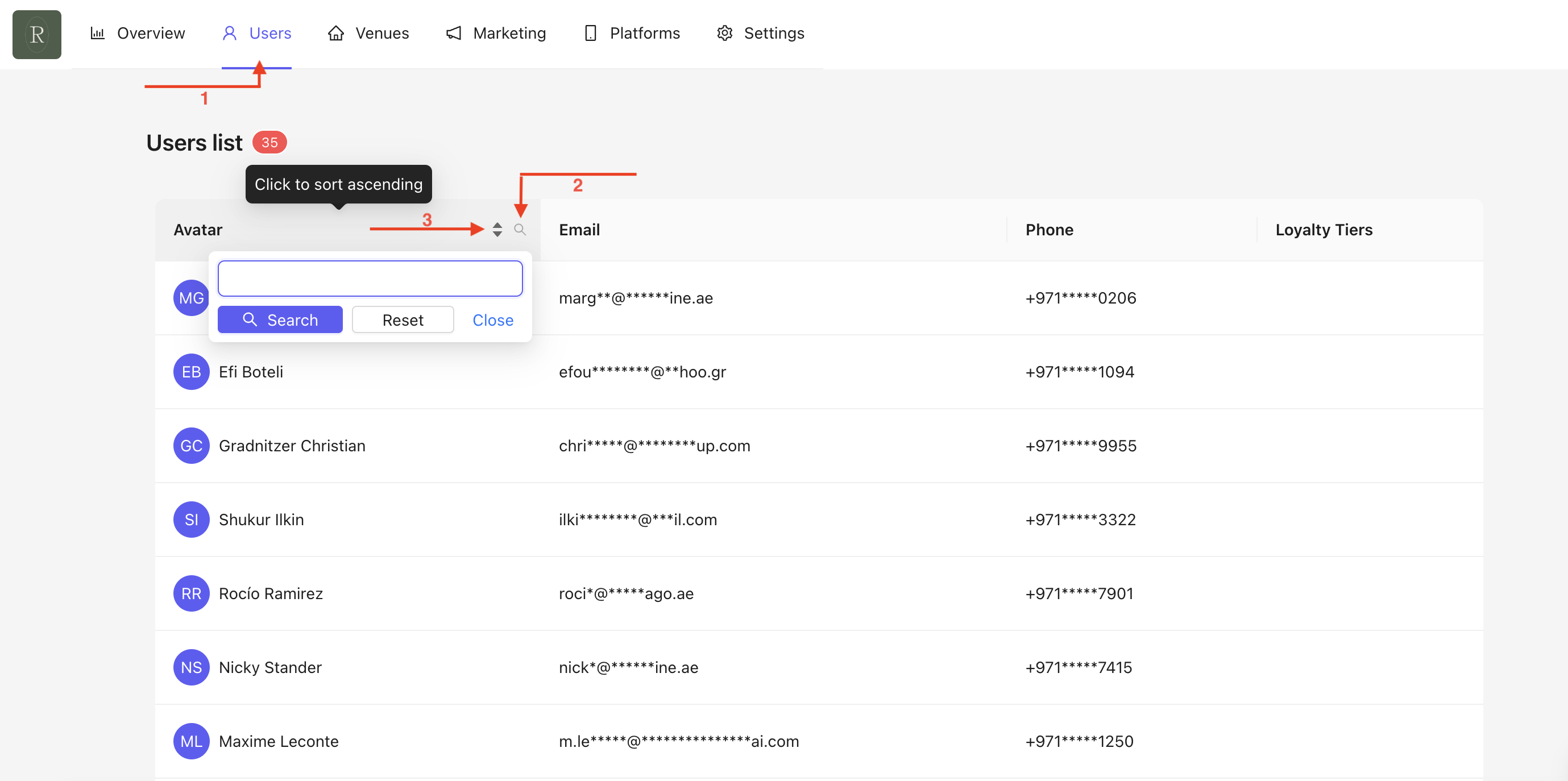Click the red 35 users count badge
The image size is (1568, 781).
coord(269,143)
